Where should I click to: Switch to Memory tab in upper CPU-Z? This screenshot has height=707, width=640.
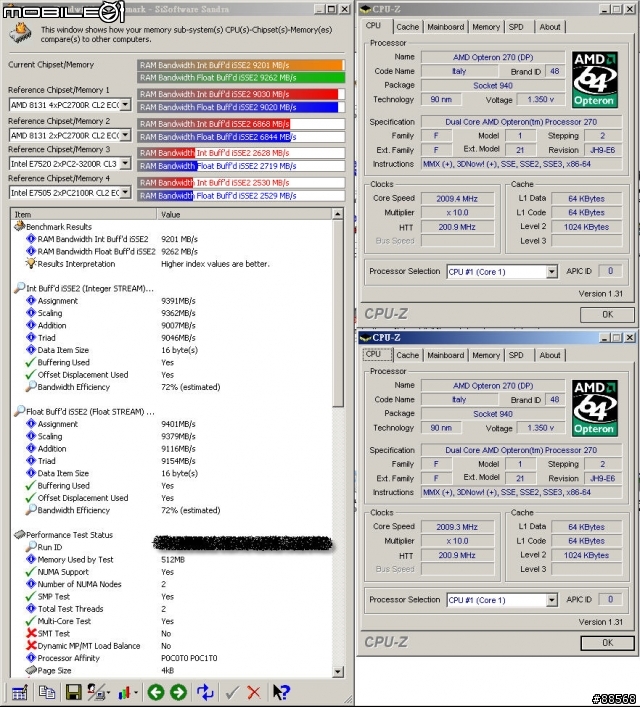point(486,27)
